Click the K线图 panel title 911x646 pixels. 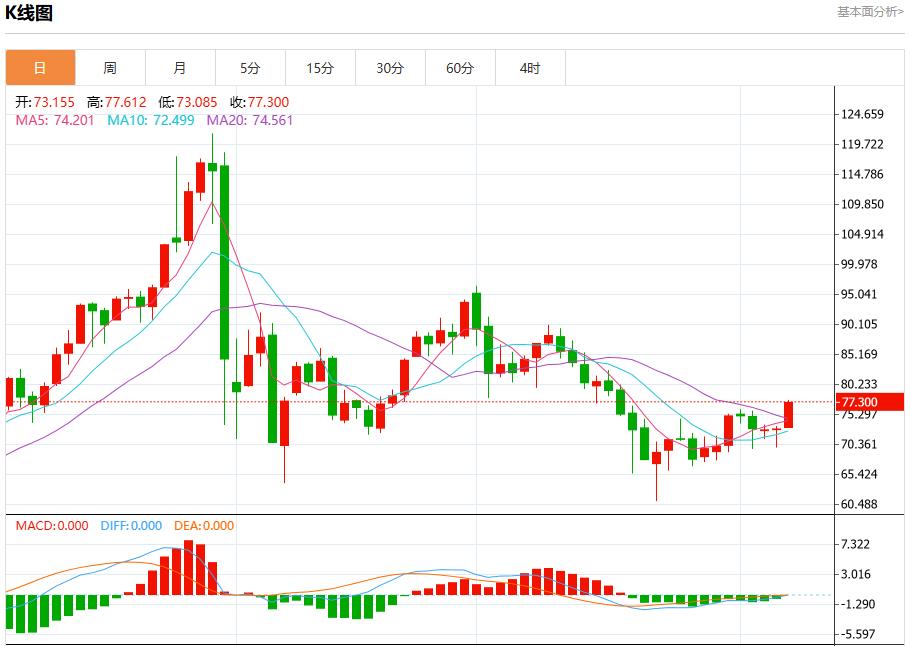pyautogui.click(x=29, y=13)
